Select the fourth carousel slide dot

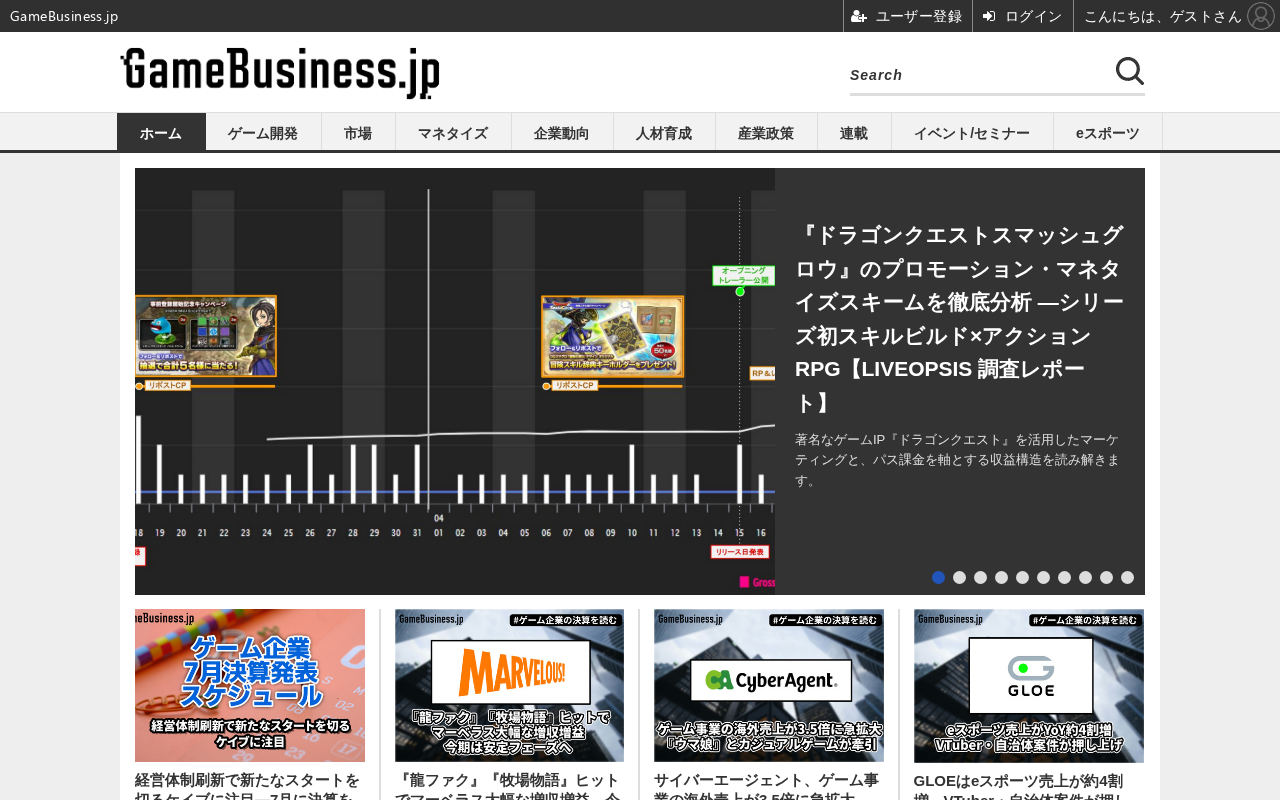coord(1001,577)
